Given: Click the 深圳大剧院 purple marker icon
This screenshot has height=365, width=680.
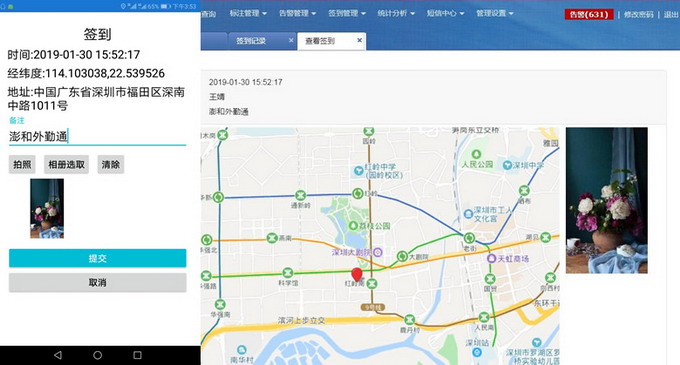Looking at the screenshot, I should 378,252.
